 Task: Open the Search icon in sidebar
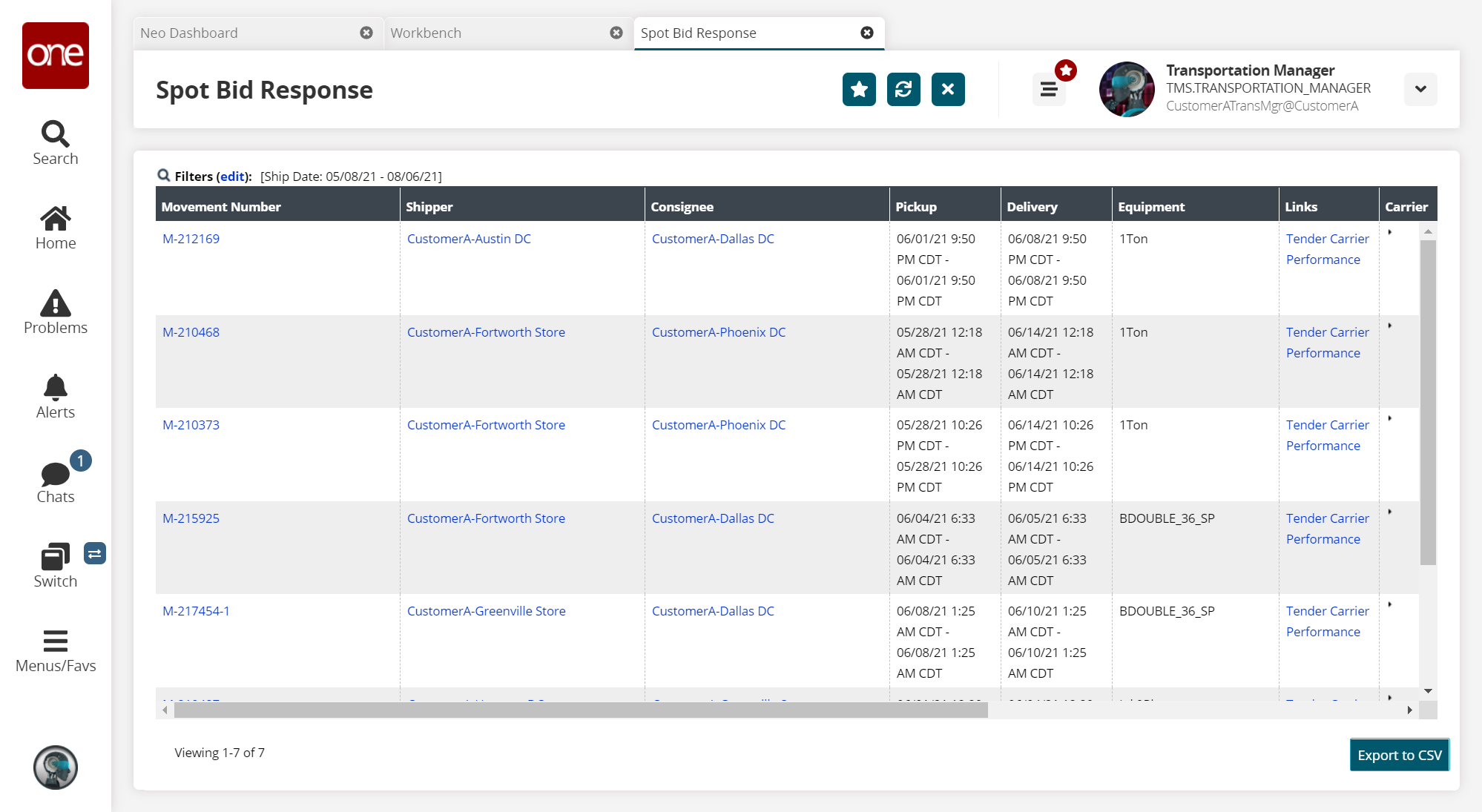55,142
